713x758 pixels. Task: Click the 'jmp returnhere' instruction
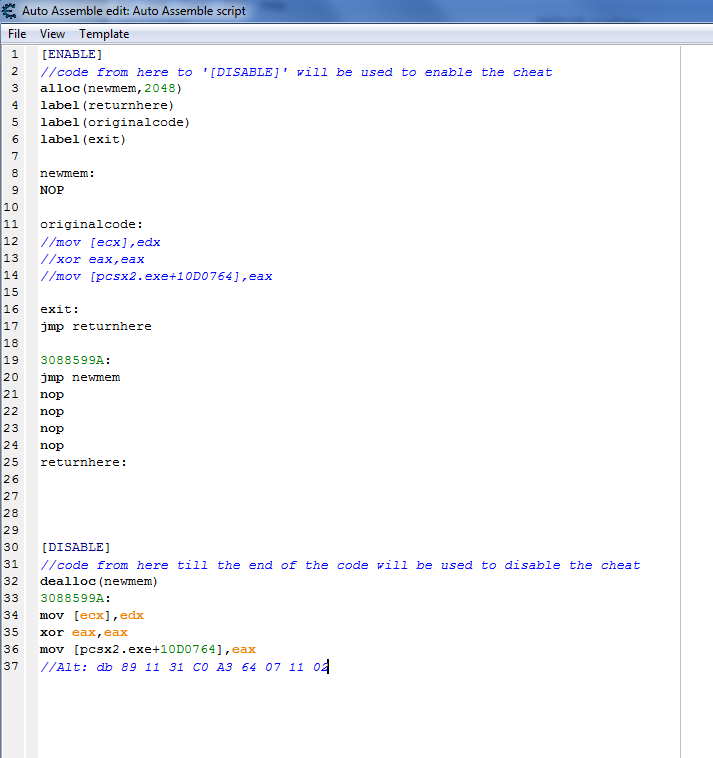95,326
